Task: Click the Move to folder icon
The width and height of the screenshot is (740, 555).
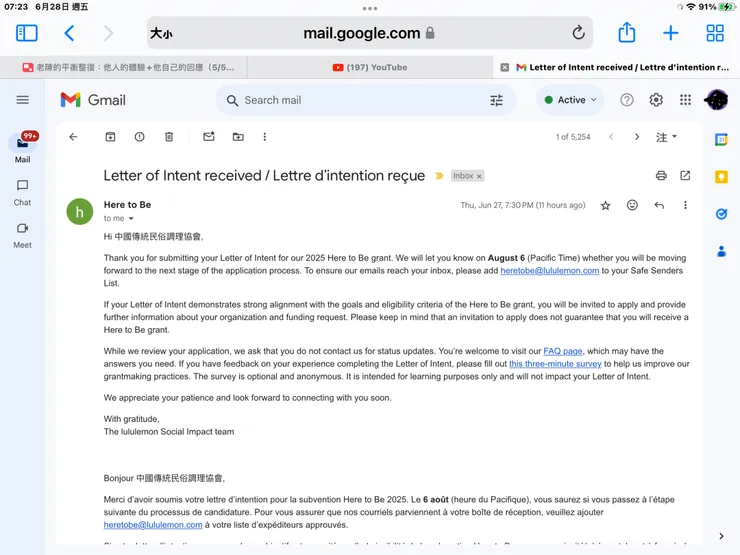Action: pos(238,137)
